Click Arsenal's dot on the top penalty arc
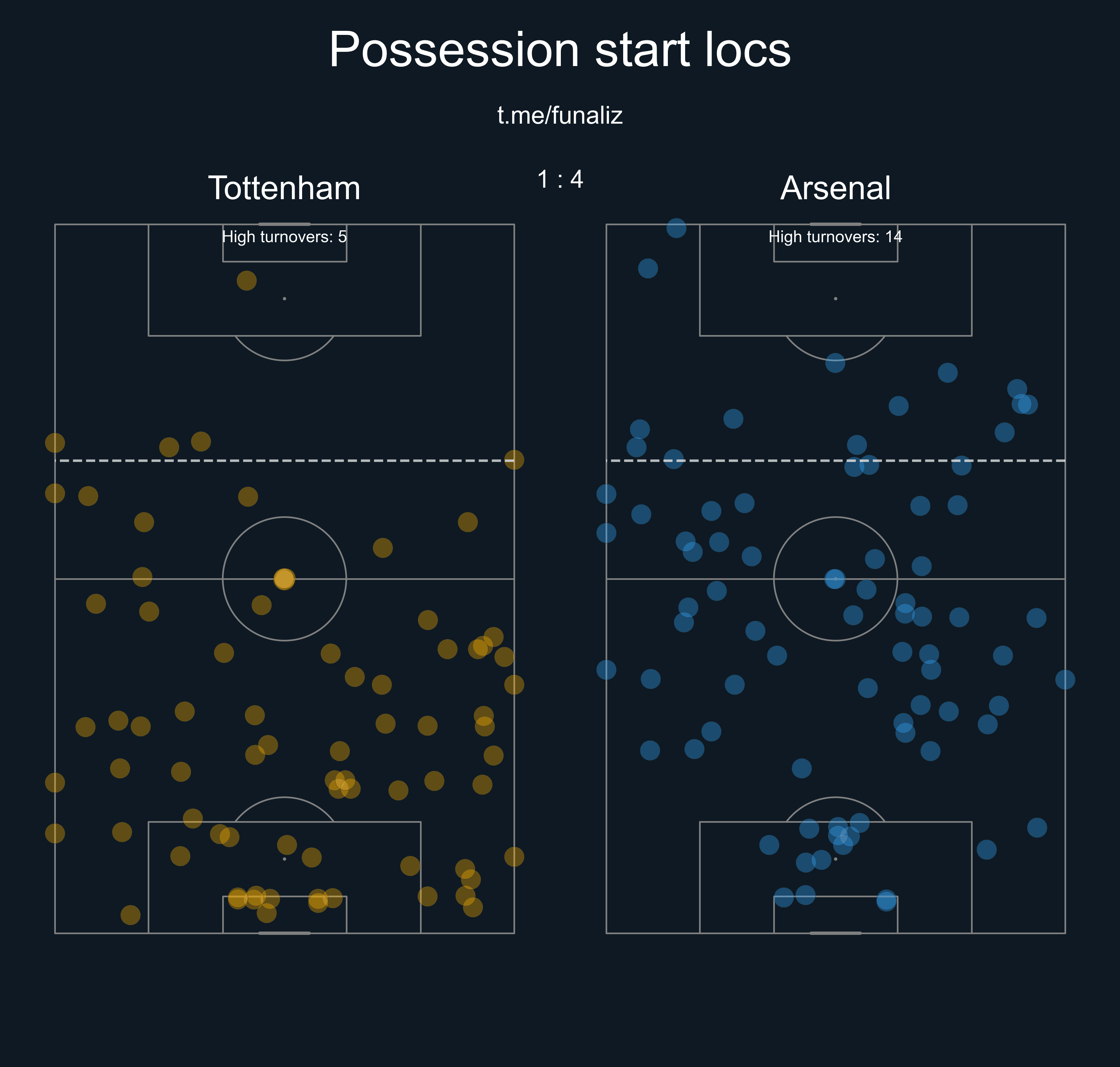The width and height of the screenshot is (1120, 1067). 835,362
